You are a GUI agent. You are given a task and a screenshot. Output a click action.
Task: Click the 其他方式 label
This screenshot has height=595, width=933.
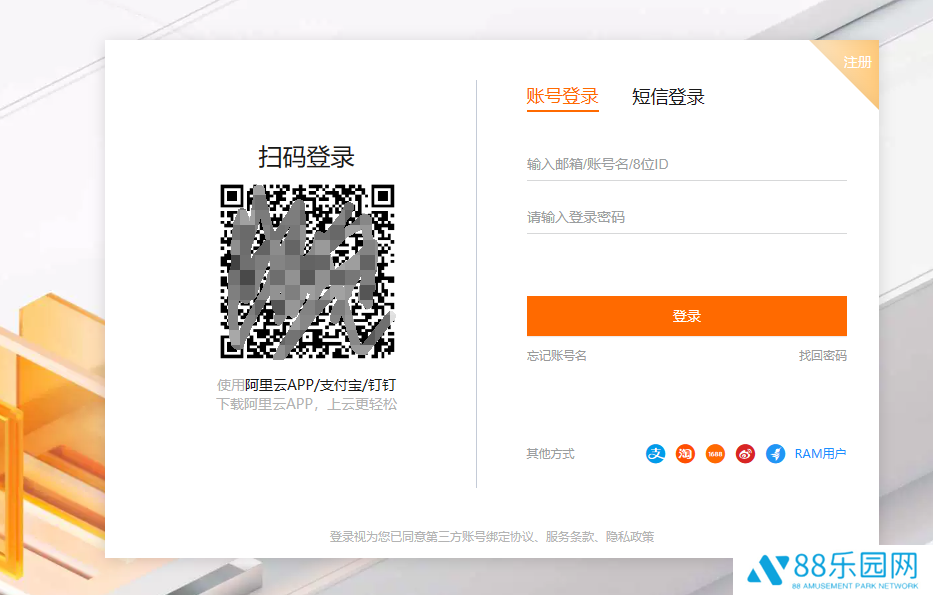[x=550, y=454]
